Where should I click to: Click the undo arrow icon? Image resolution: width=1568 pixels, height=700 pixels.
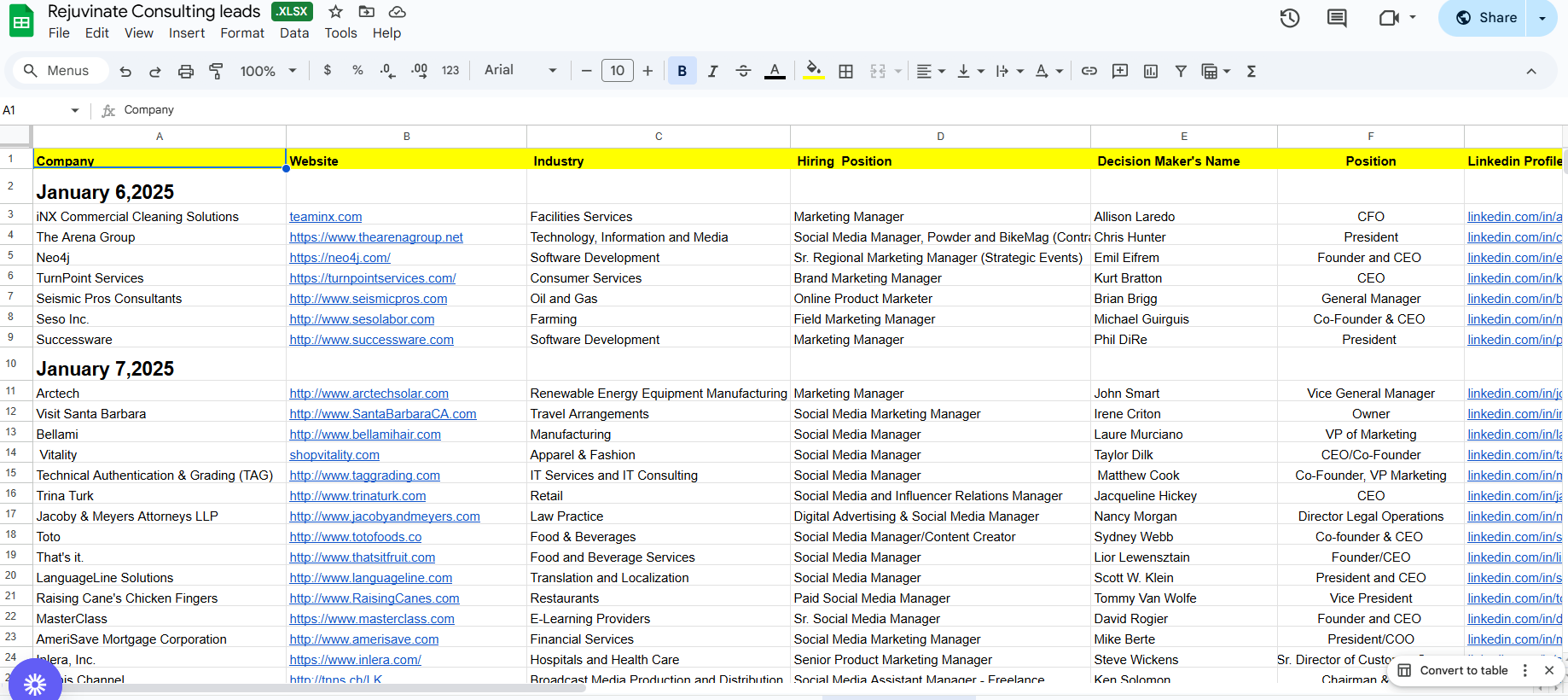click(x=125, y=72)
